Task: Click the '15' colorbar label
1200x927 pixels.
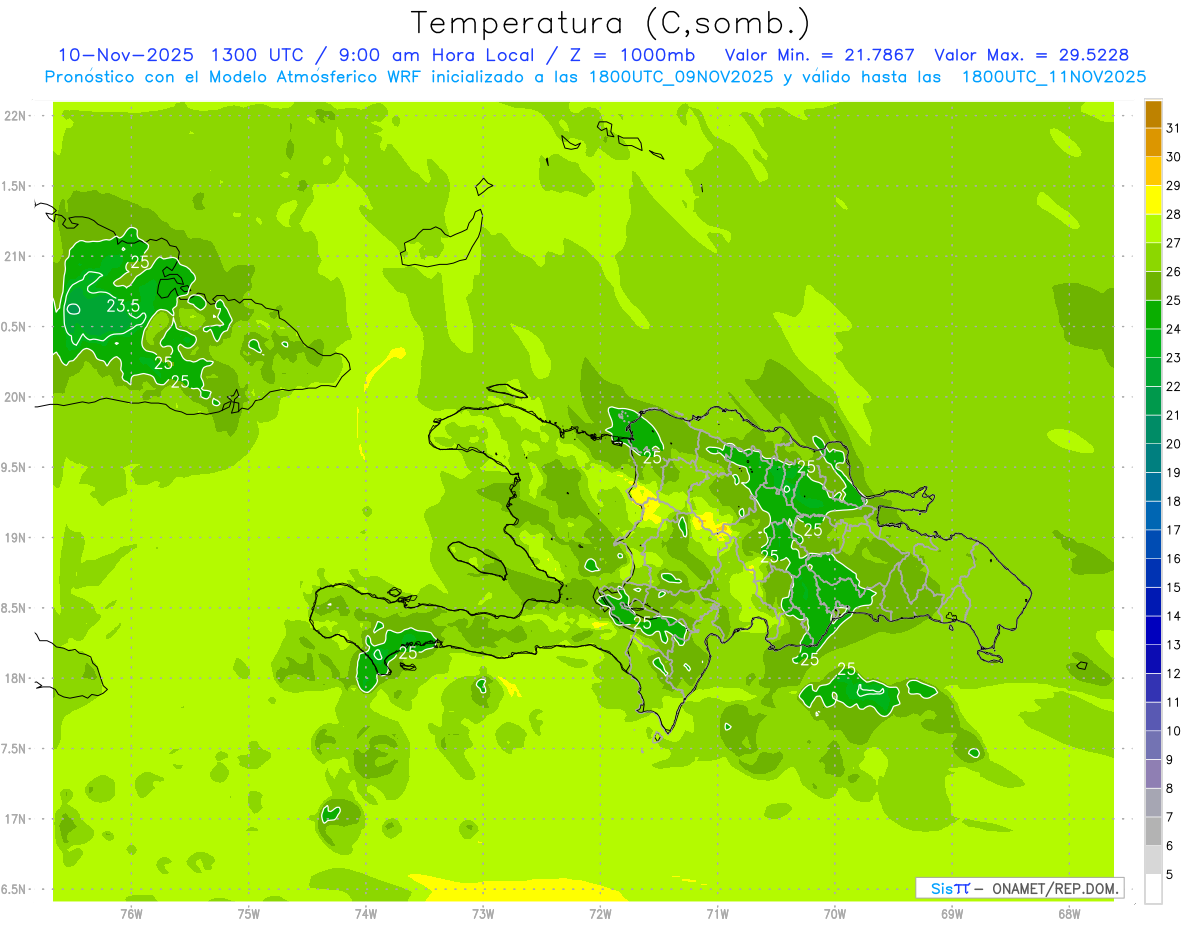Action: click(x=1174, y=587)
